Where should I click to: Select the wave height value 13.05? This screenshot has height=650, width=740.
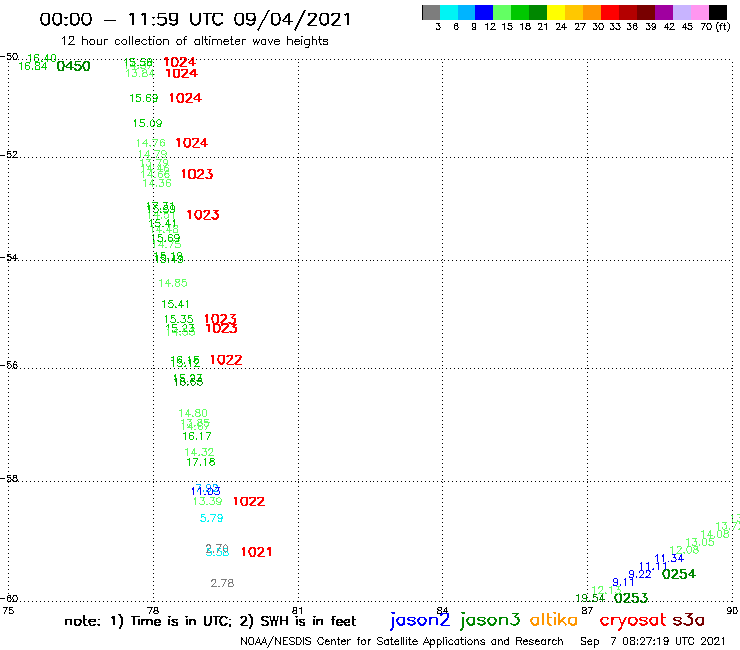pyautogui.click(x=700, y=542)
